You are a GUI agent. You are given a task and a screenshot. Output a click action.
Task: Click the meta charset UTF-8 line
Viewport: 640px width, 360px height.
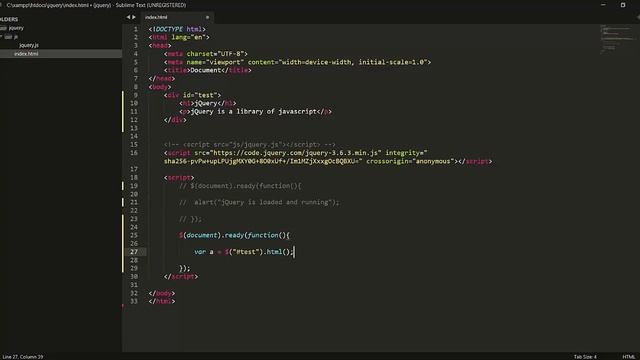206,54
